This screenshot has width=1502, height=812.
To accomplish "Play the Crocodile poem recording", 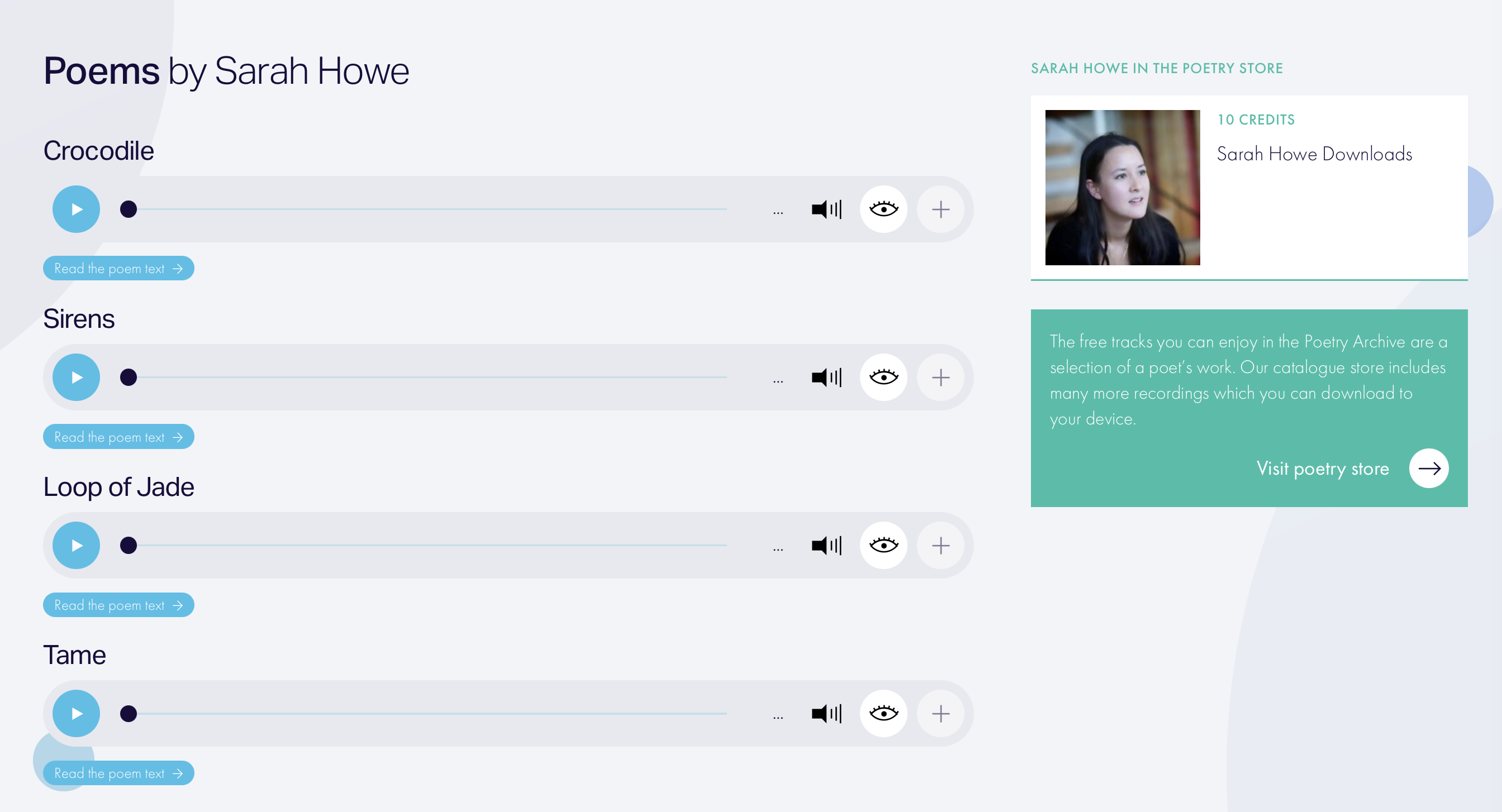I will pyautogui.click(x=76, y=209).
